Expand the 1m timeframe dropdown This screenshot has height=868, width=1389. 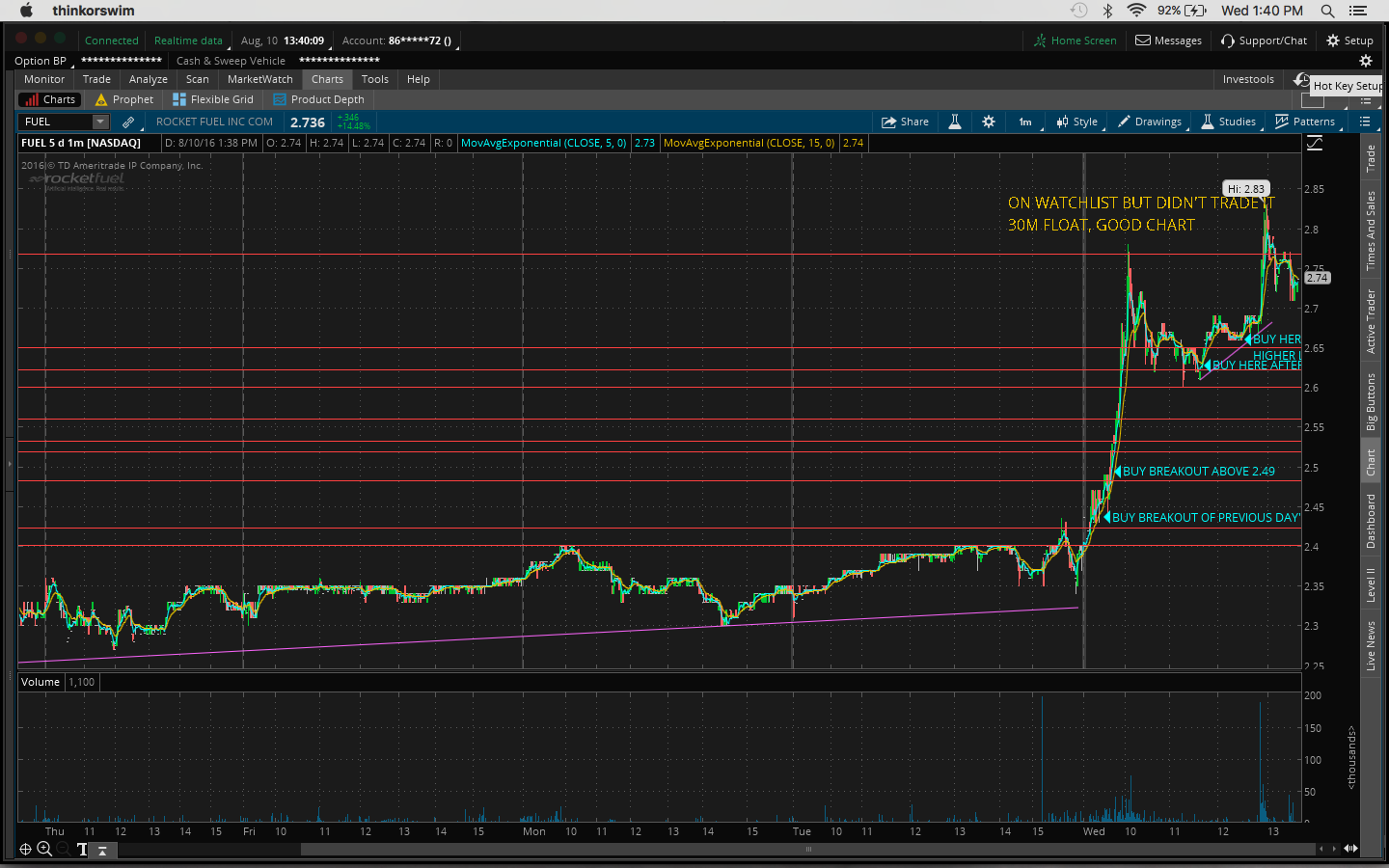click(1025, 122)
